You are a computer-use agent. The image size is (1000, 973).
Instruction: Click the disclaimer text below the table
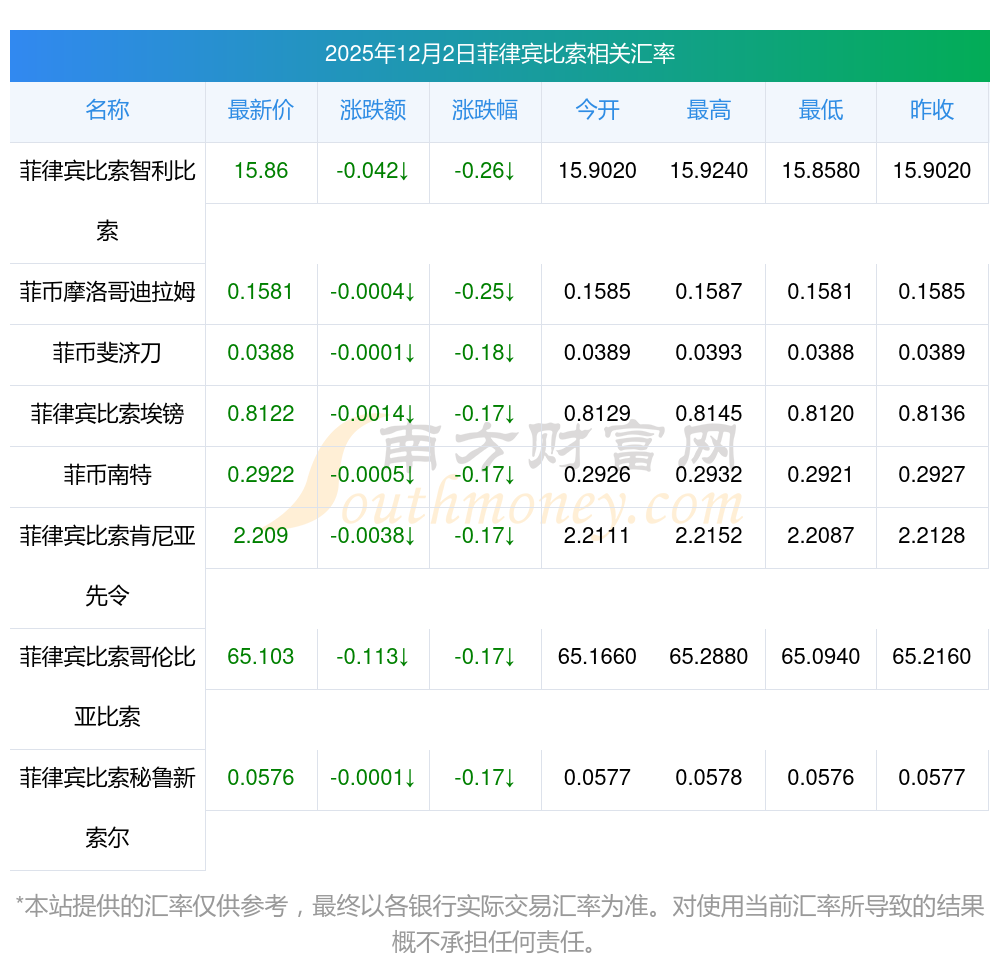click(499, 923)
